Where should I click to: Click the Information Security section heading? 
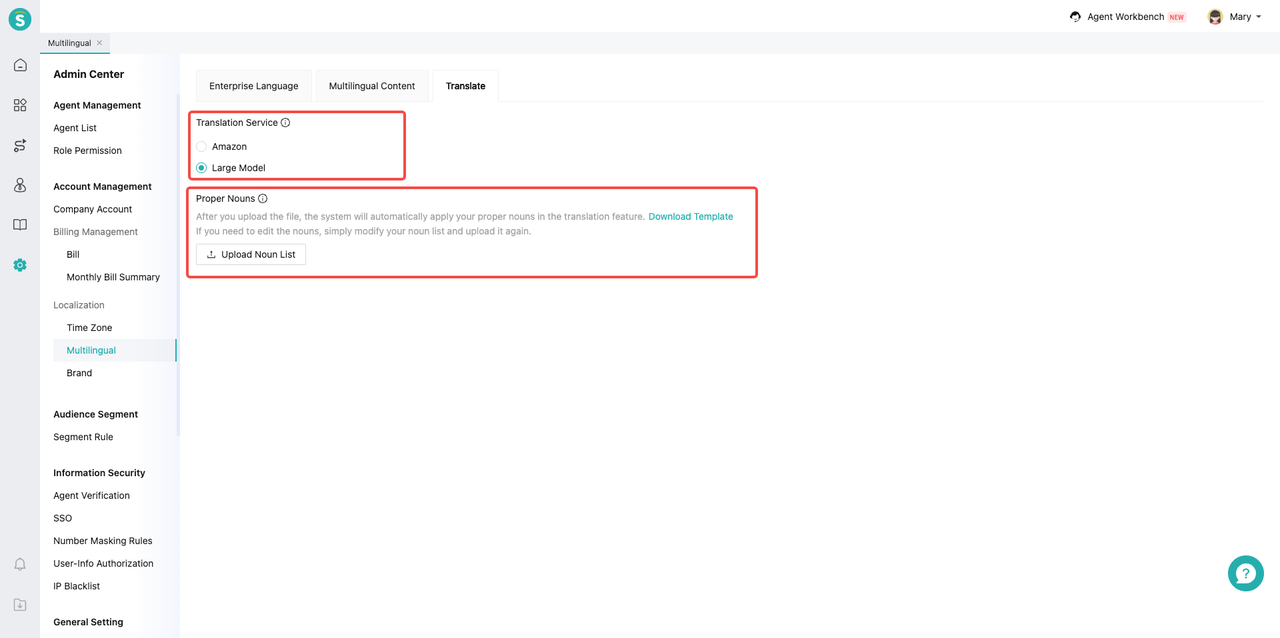(99, 473)
